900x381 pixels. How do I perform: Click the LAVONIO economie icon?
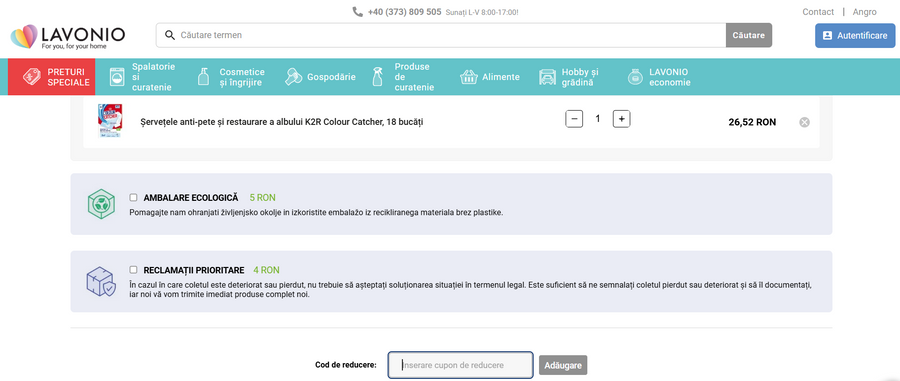tap(635, 77)
